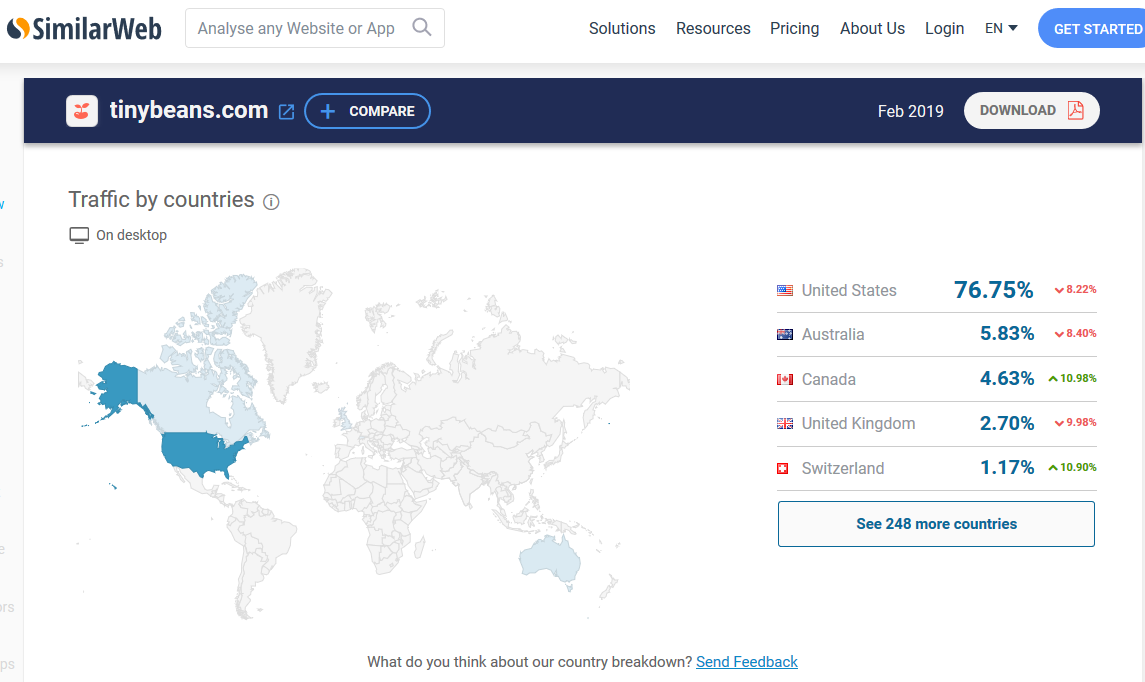Click the 8.40% decrease indicator
The image size is (1145, 682).
(1075, 333)
